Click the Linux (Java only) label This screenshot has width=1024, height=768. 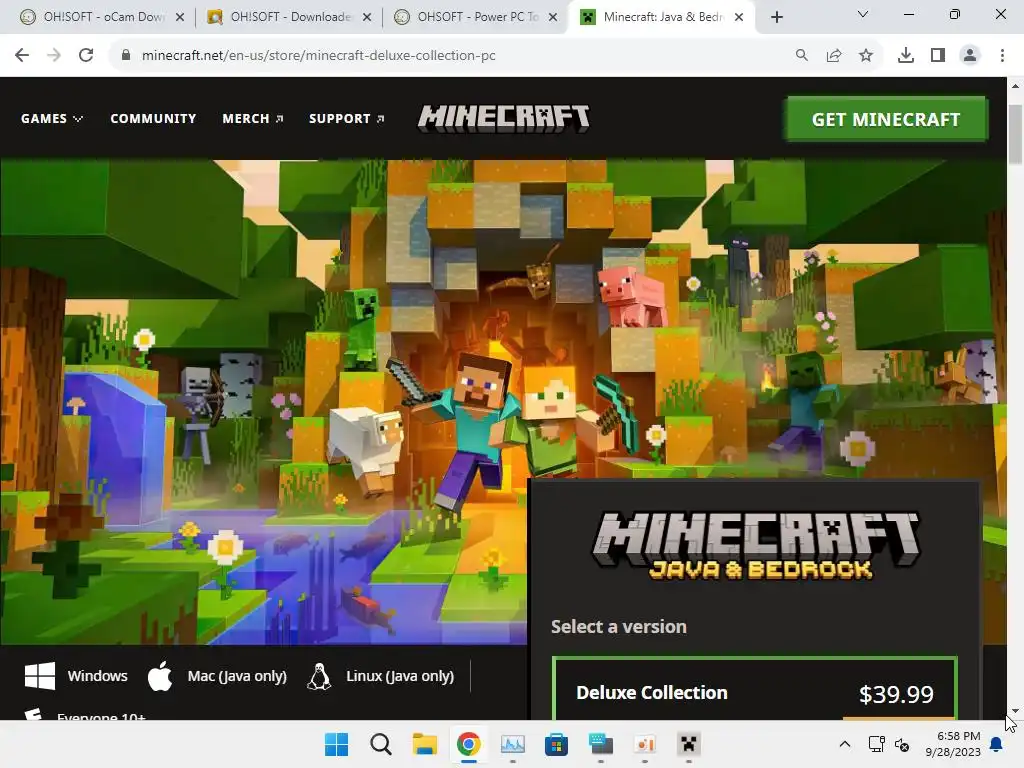point(400,676)
